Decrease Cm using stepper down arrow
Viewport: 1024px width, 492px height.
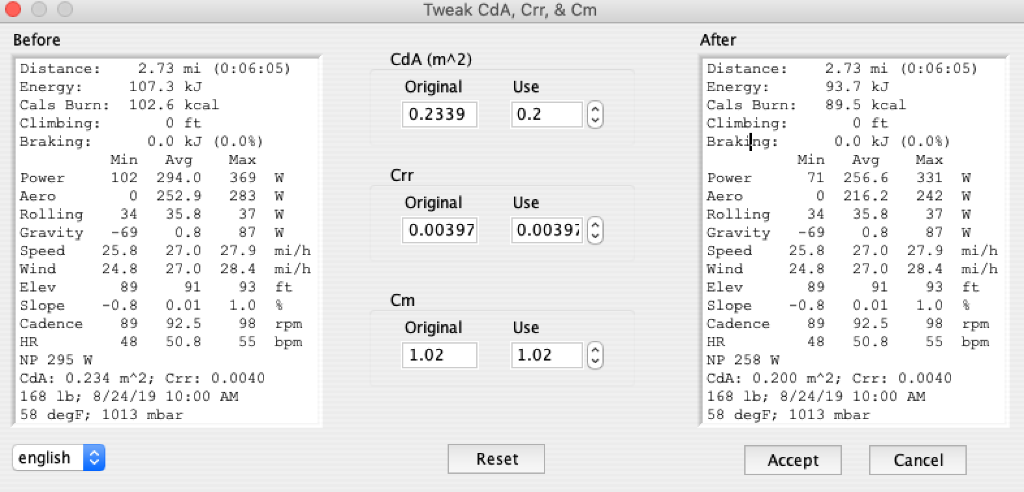pyautogui.click(x=594, y=361)
